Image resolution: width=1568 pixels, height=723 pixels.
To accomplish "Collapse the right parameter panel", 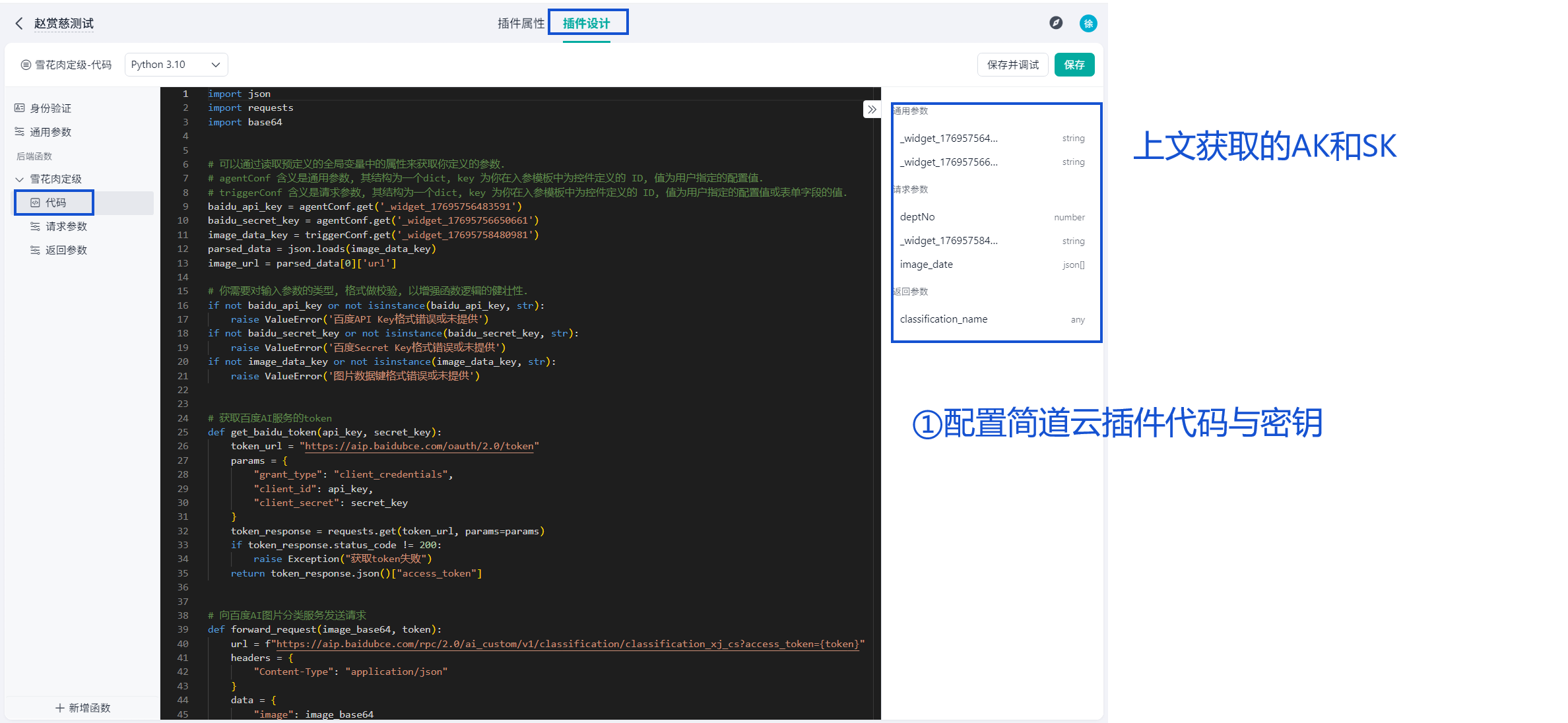I will coord(872,110).
